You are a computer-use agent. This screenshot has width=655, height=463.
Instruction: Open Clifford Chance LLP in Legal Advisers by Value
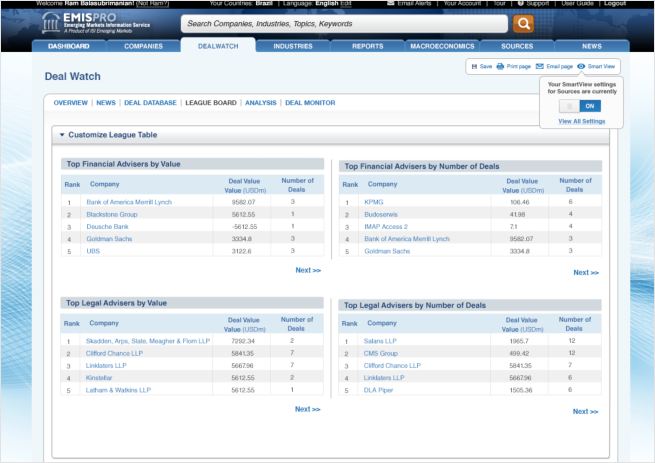(114, 354)
